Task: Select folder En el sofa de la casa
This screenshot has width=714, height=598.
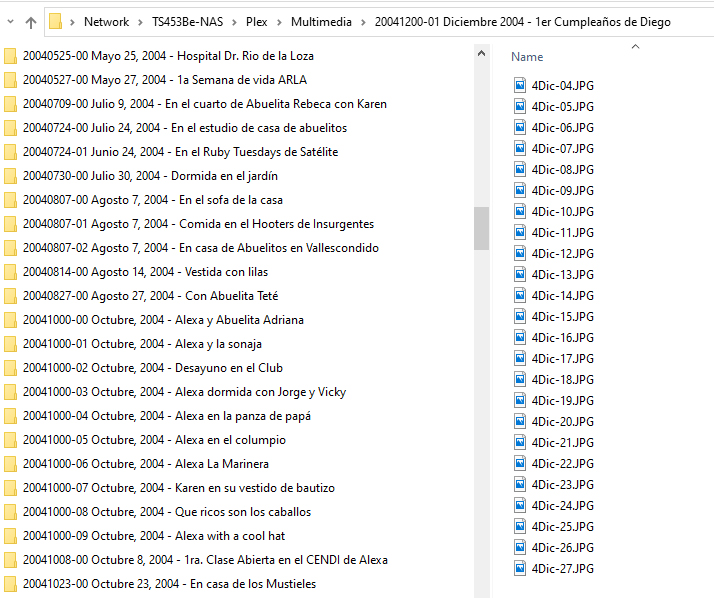Action: 153,200
